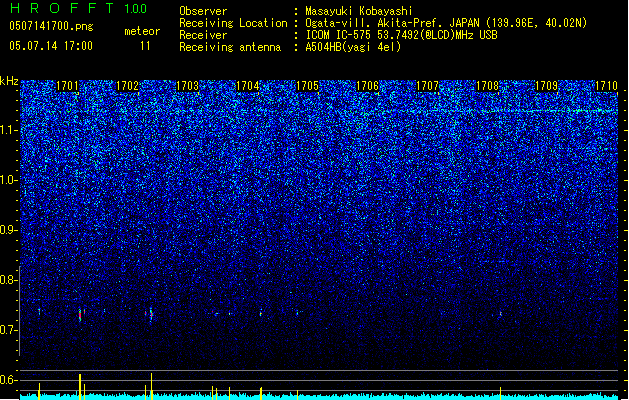Screen dimensions: 629x400
Task: Click the 1702 time marker
Action: [127, 86]
